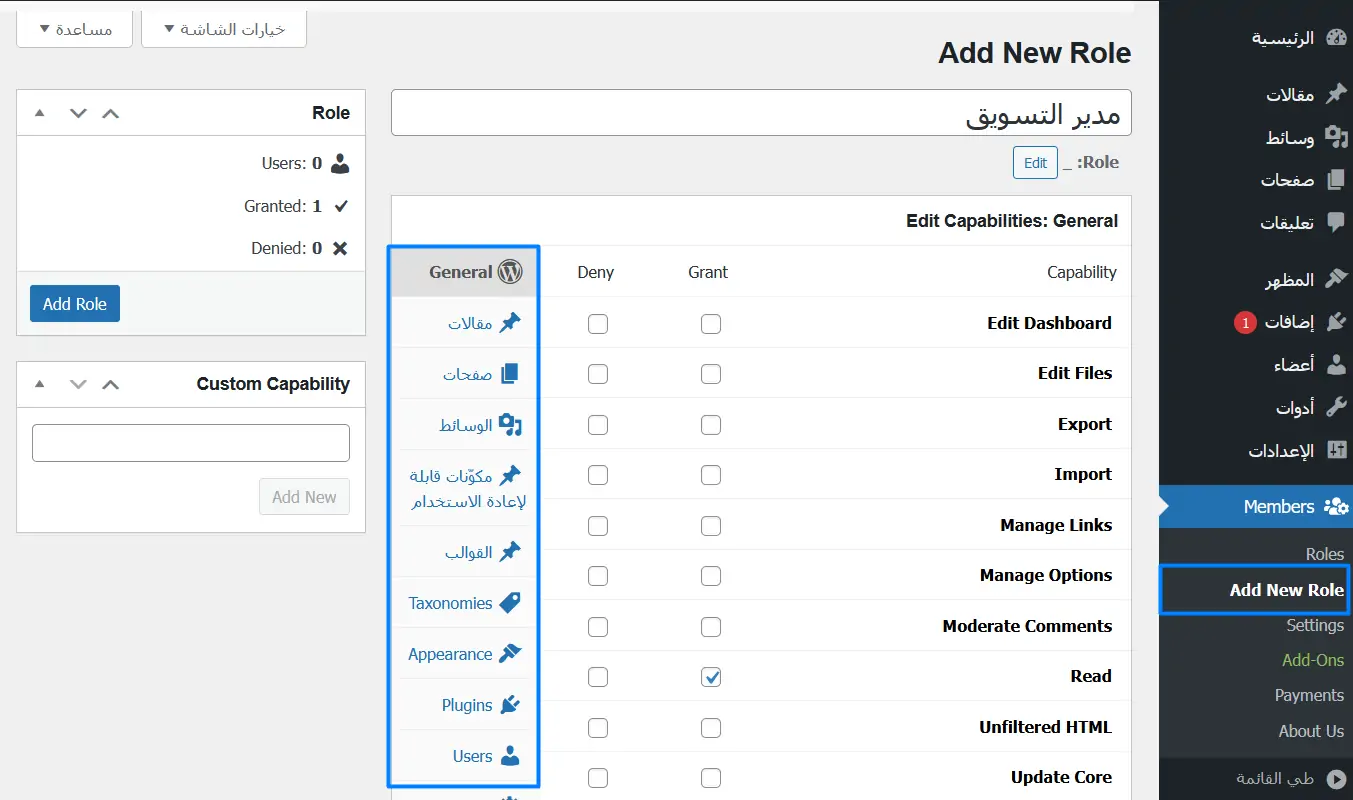Click the تعليقات comment bubble icon

pyautogui.click(x=1335, y=223)
